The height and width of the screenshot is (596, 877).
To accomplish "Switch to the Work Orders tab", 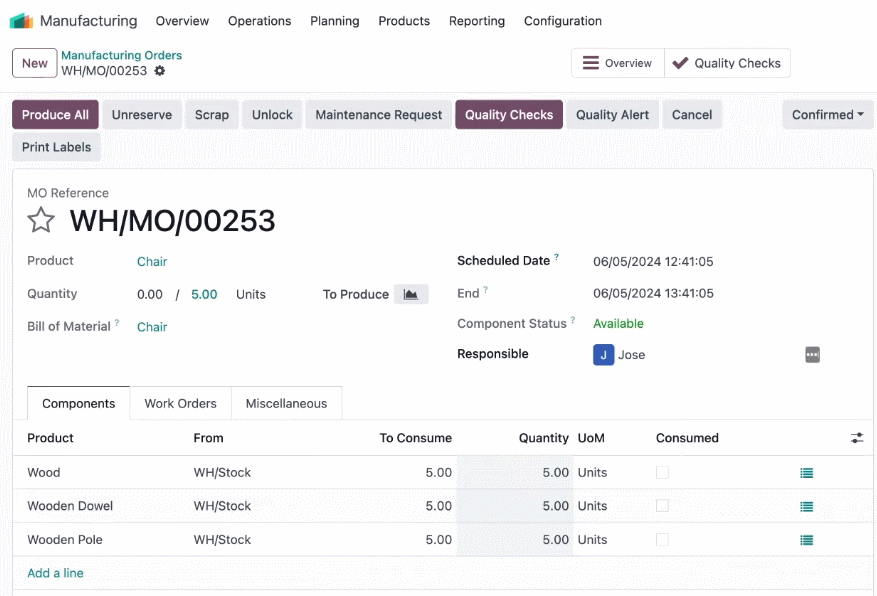I will point(180,403).
